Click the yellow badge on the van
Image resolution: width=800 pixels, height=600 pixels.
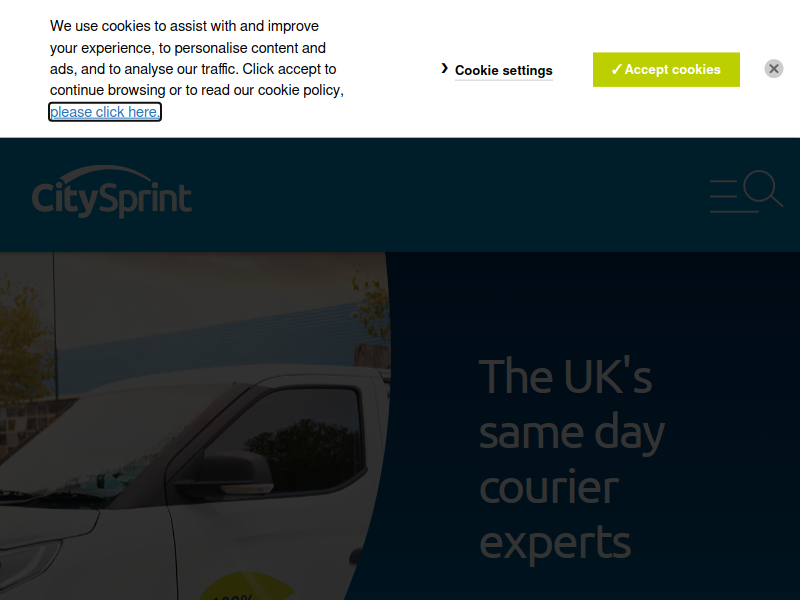pyautogui.click(x=245, y=587)
